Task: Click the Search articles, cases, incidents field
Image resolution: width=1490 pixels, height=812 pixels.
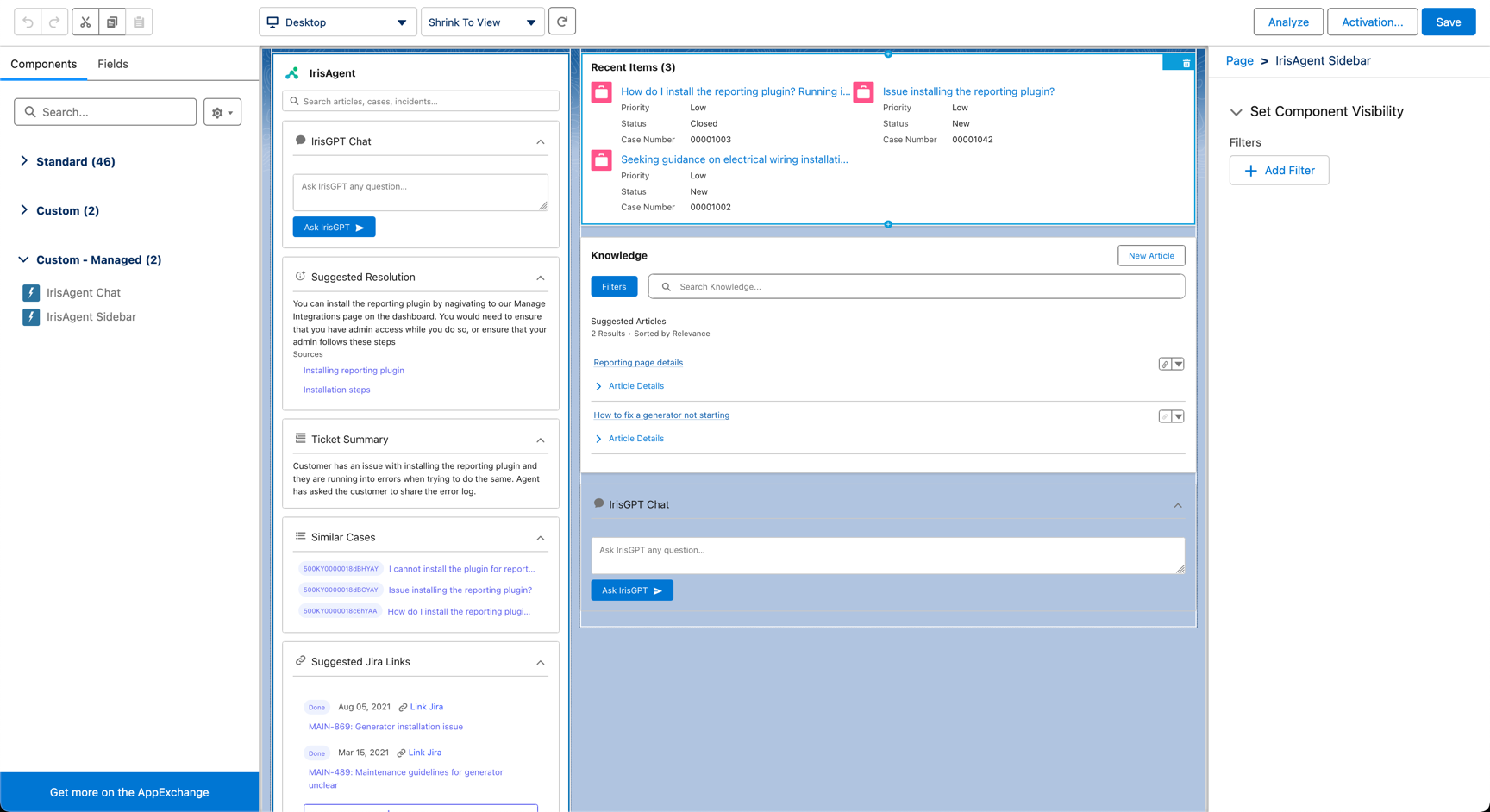Action: point(421,101)
